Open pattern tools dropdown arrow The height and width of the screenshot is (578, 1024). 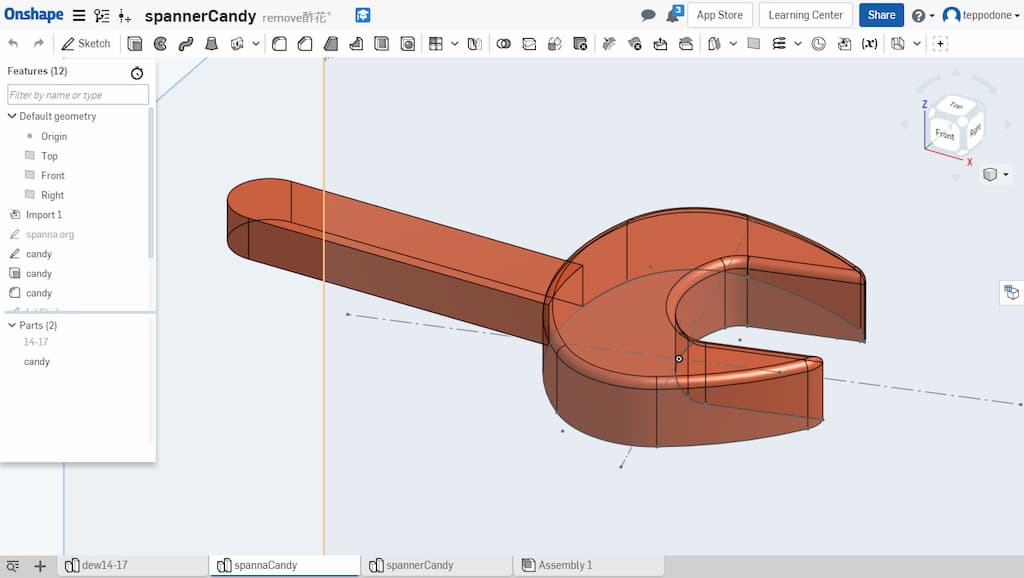click(x=455, y=44)
